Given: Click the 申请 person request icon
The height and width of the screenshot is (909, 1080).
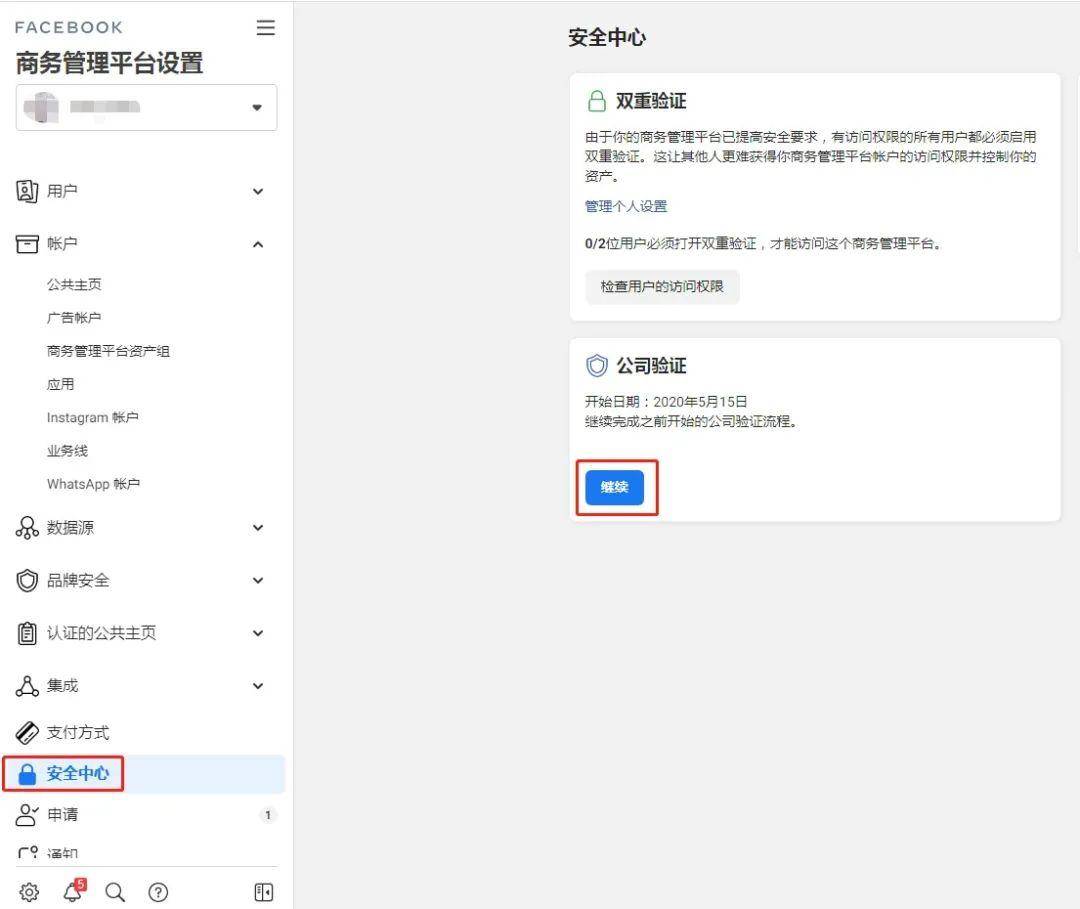Looking at the screenshot, I should pos(27,815).
